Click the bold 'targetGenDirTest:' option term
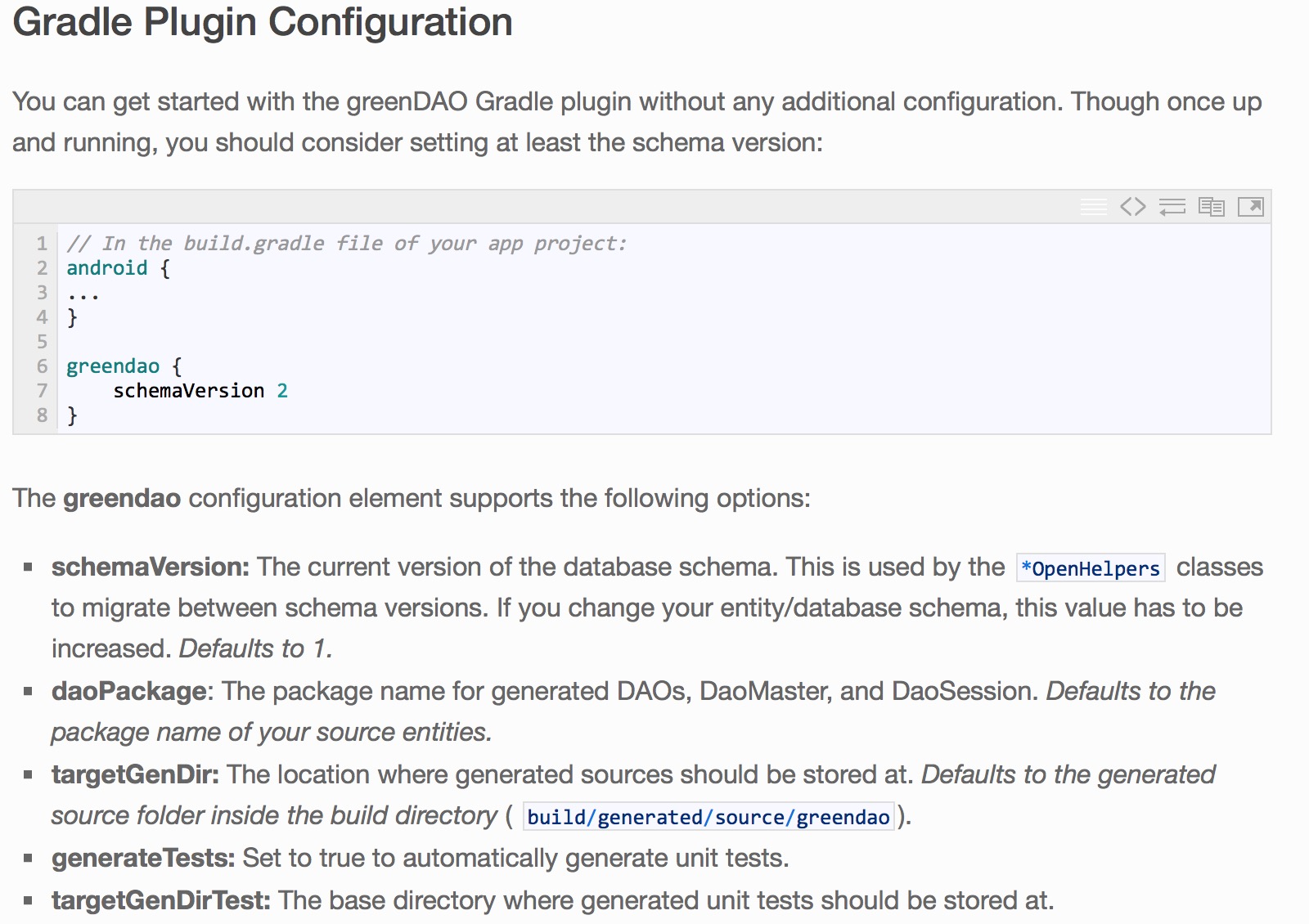 point(161,900)
